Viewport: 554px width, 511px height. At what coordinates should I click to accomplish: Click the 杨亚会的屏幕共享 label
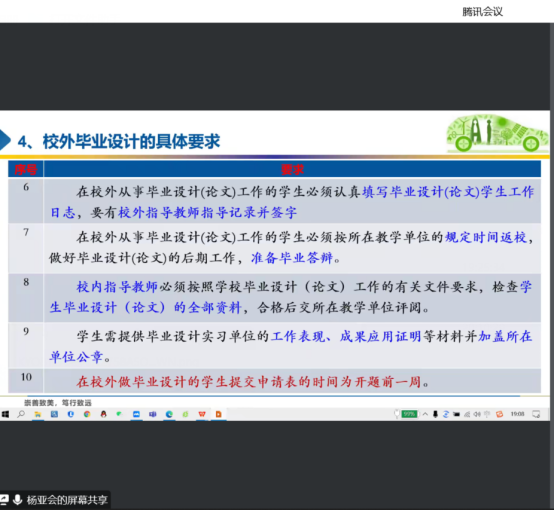tap(67, 500)
